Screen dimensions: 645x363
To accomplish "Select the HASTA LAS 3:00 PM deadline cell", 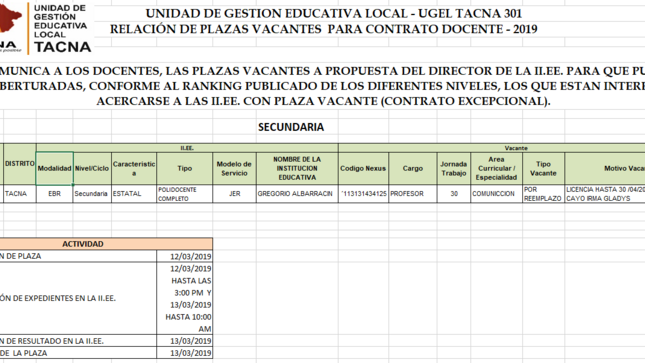I will [185, 298].
